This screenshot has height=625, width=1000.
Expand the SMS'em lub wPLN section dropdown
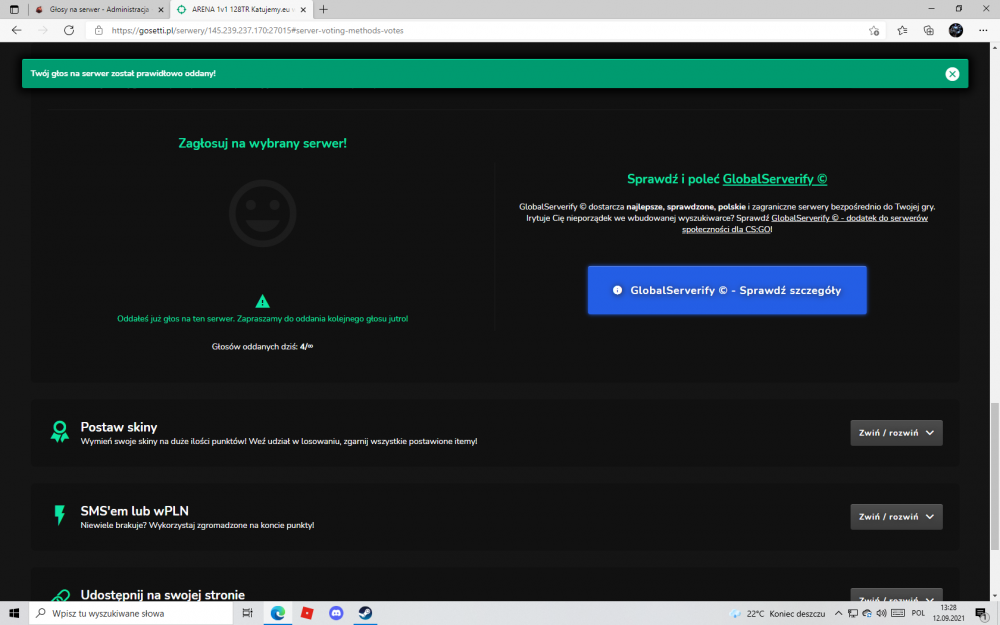pos(896,517)
